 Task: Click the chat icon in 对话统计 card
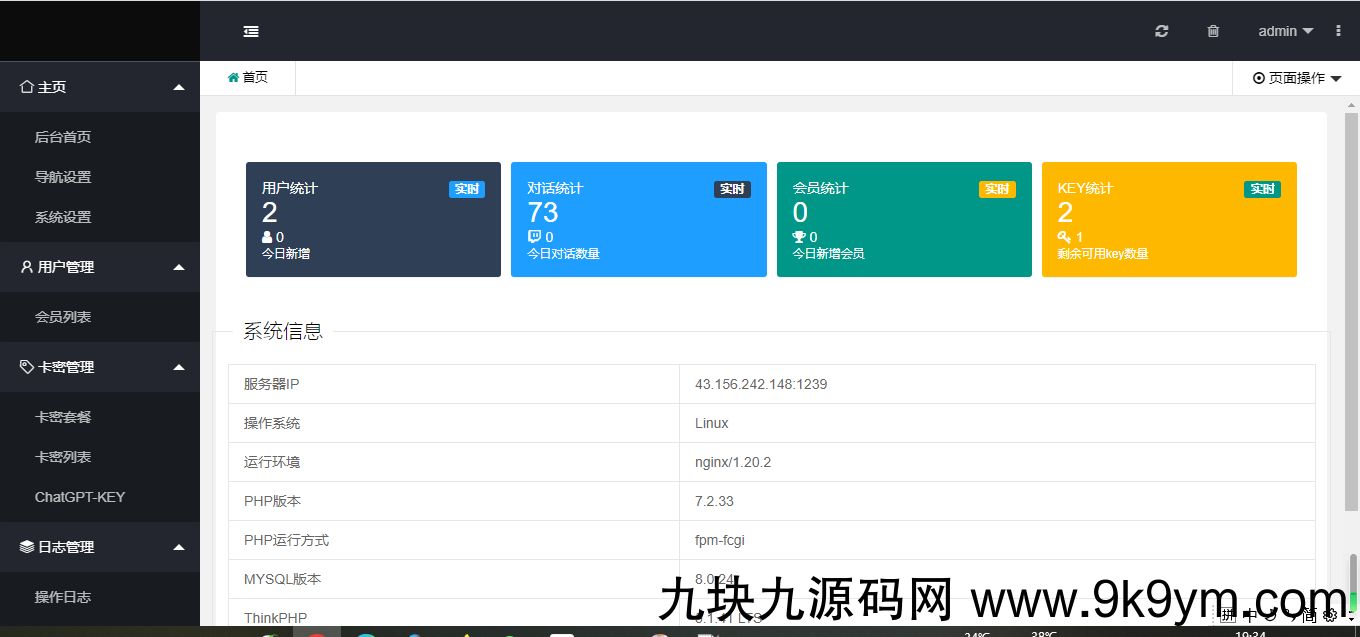[533, 237]
